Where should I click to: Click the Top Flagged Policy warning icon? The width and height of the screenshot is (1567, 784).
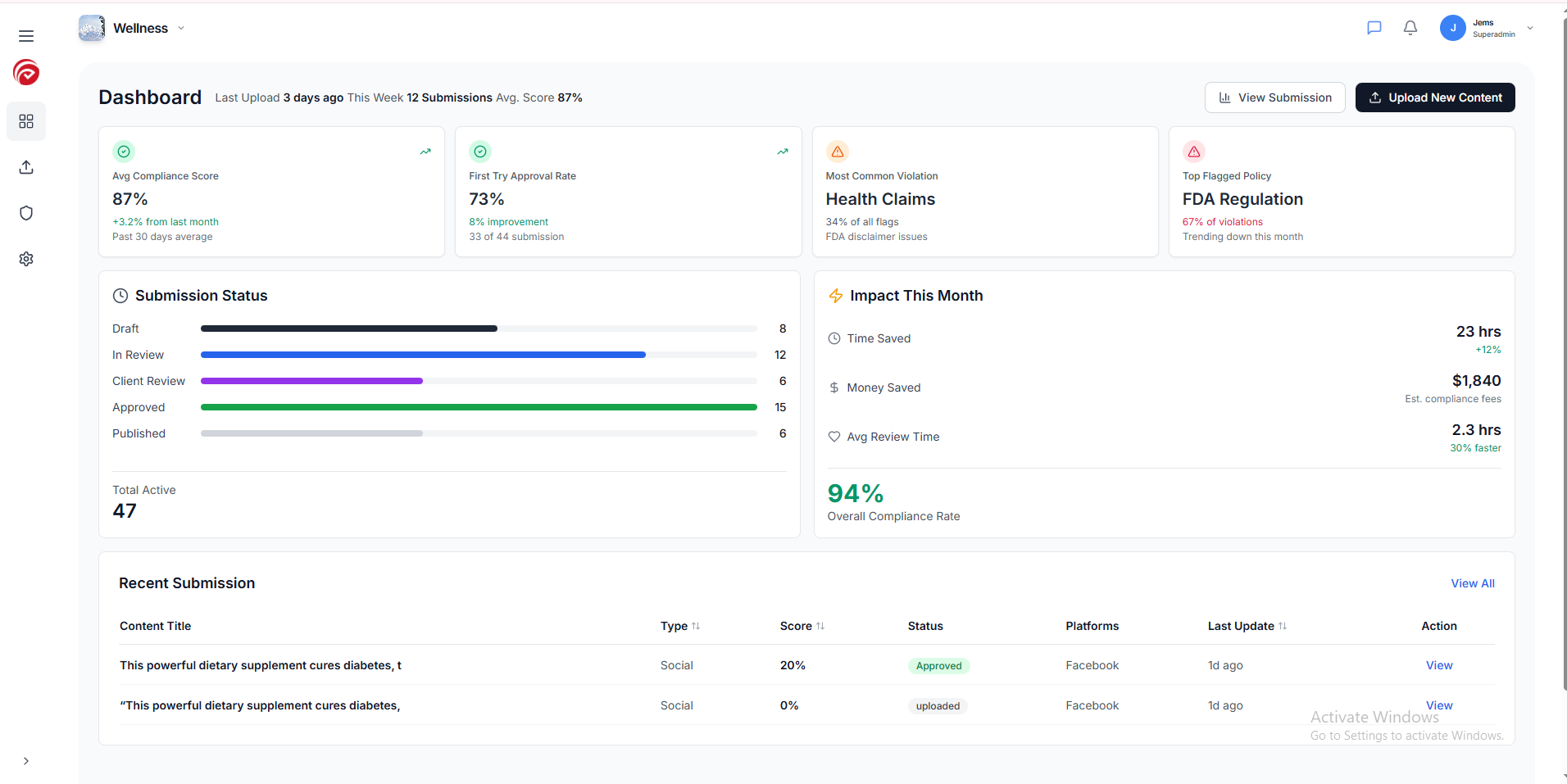(x=1194, y=152)
